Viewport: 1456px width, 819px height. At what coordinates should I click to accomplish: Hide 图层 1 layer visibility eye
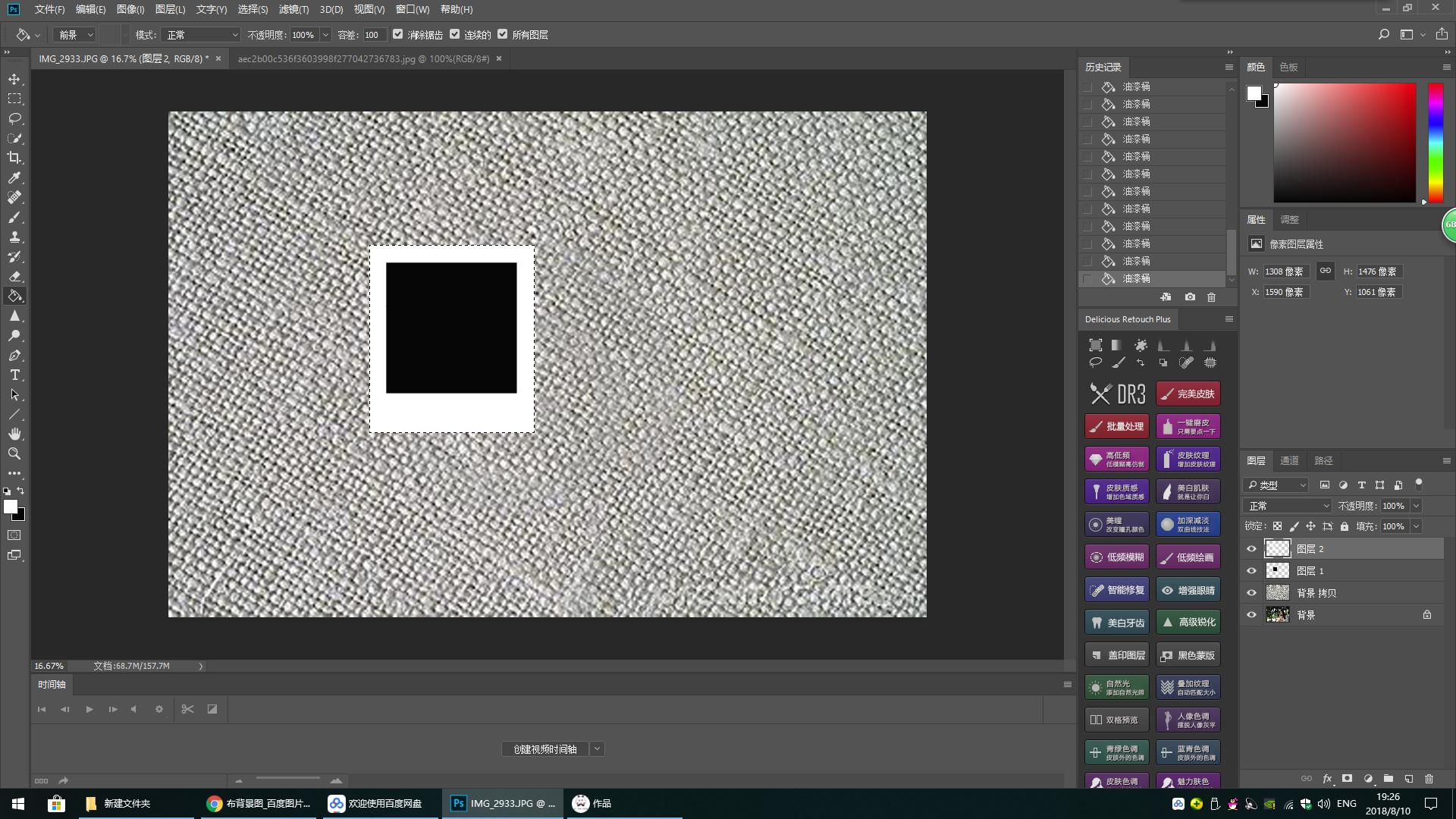[1252, 571]
